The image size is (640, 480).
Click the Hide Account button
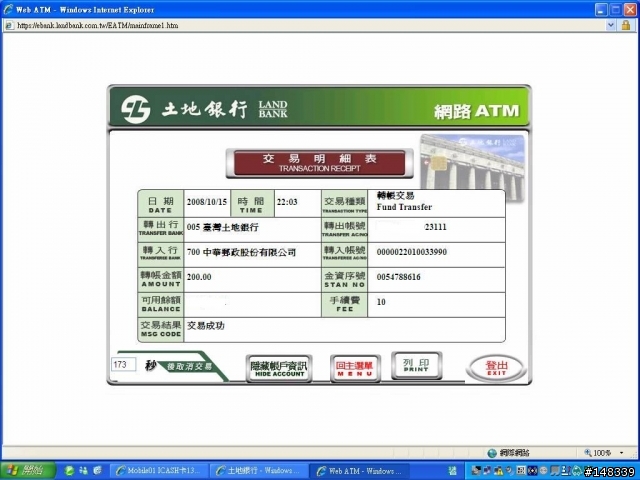279,369
